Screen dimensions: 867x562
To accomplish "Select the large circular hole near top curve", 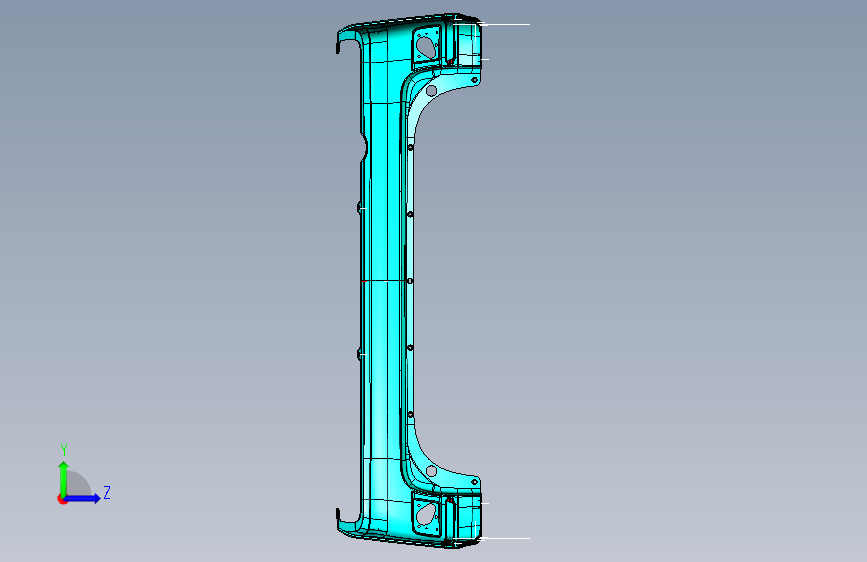I will [x=431, y=90].
